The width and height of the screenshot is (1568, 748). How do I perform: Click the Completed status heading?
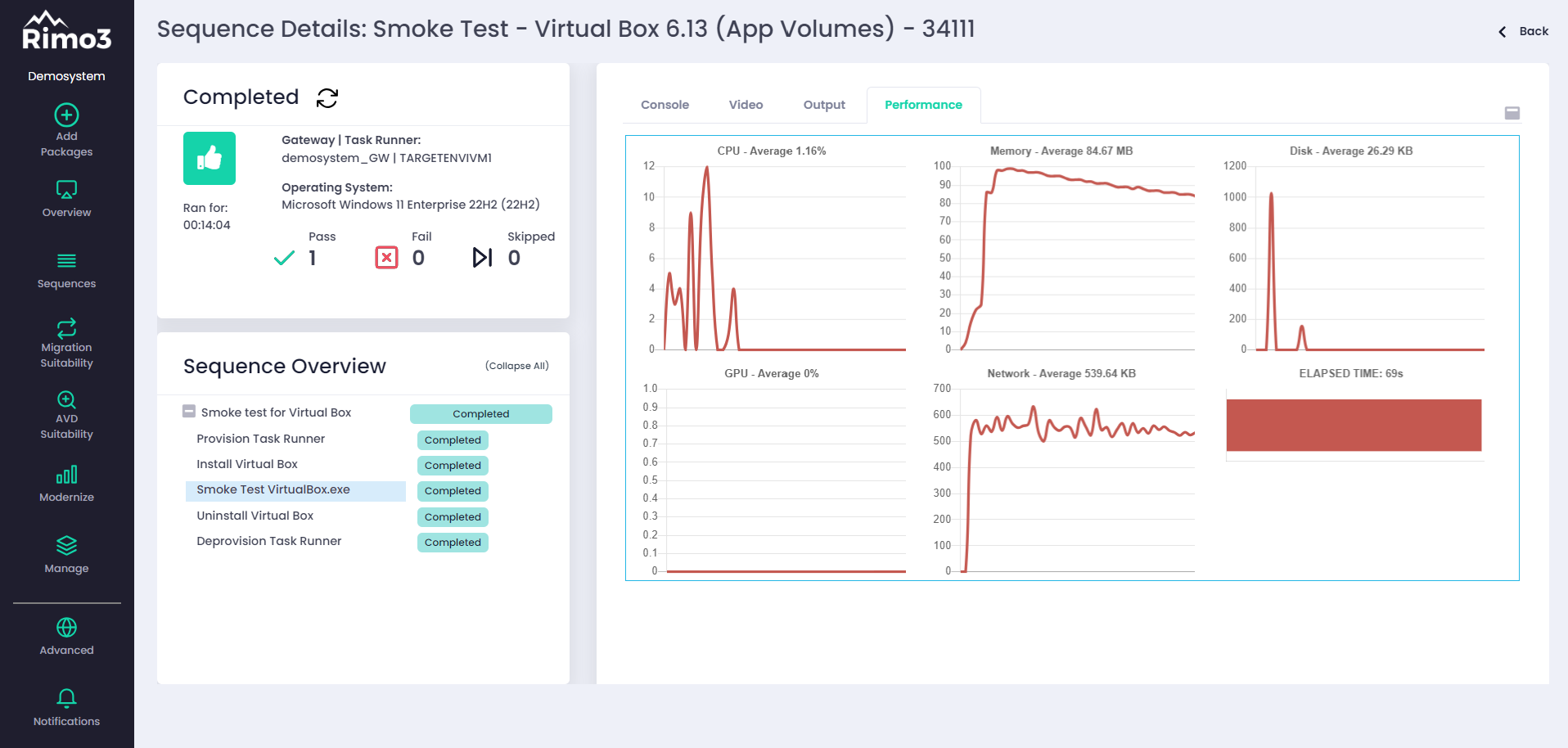[x=241, y=97]
